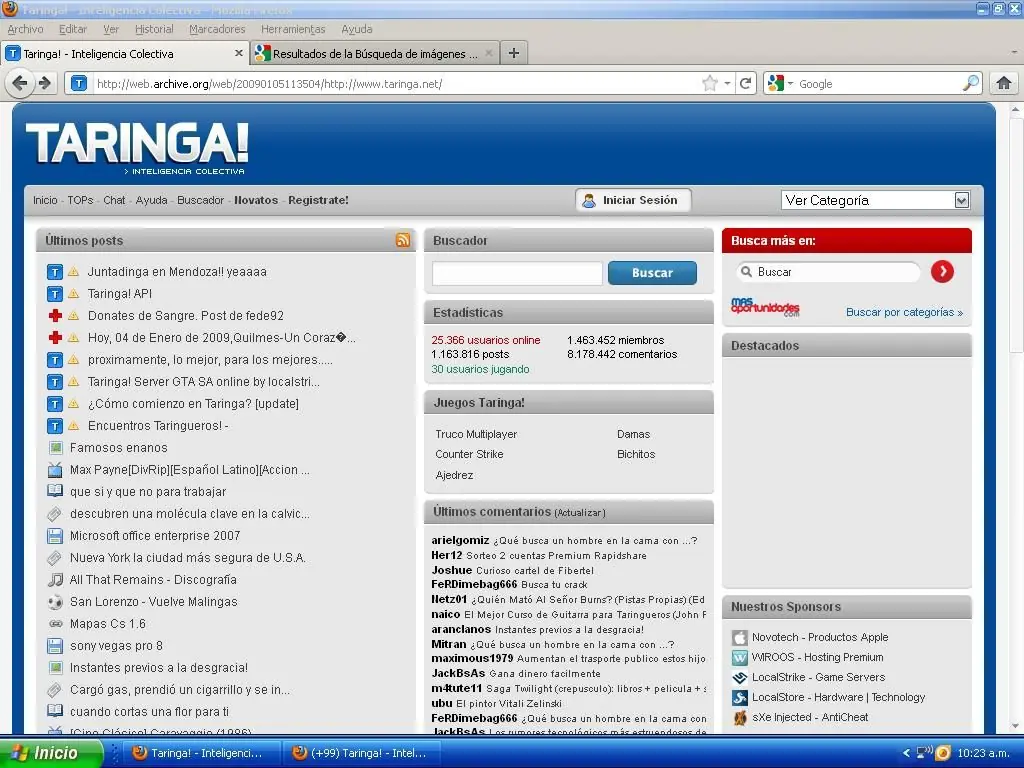
Task: Open Novotech - Productos Apple sponsor link
Action: click(820, 637)
